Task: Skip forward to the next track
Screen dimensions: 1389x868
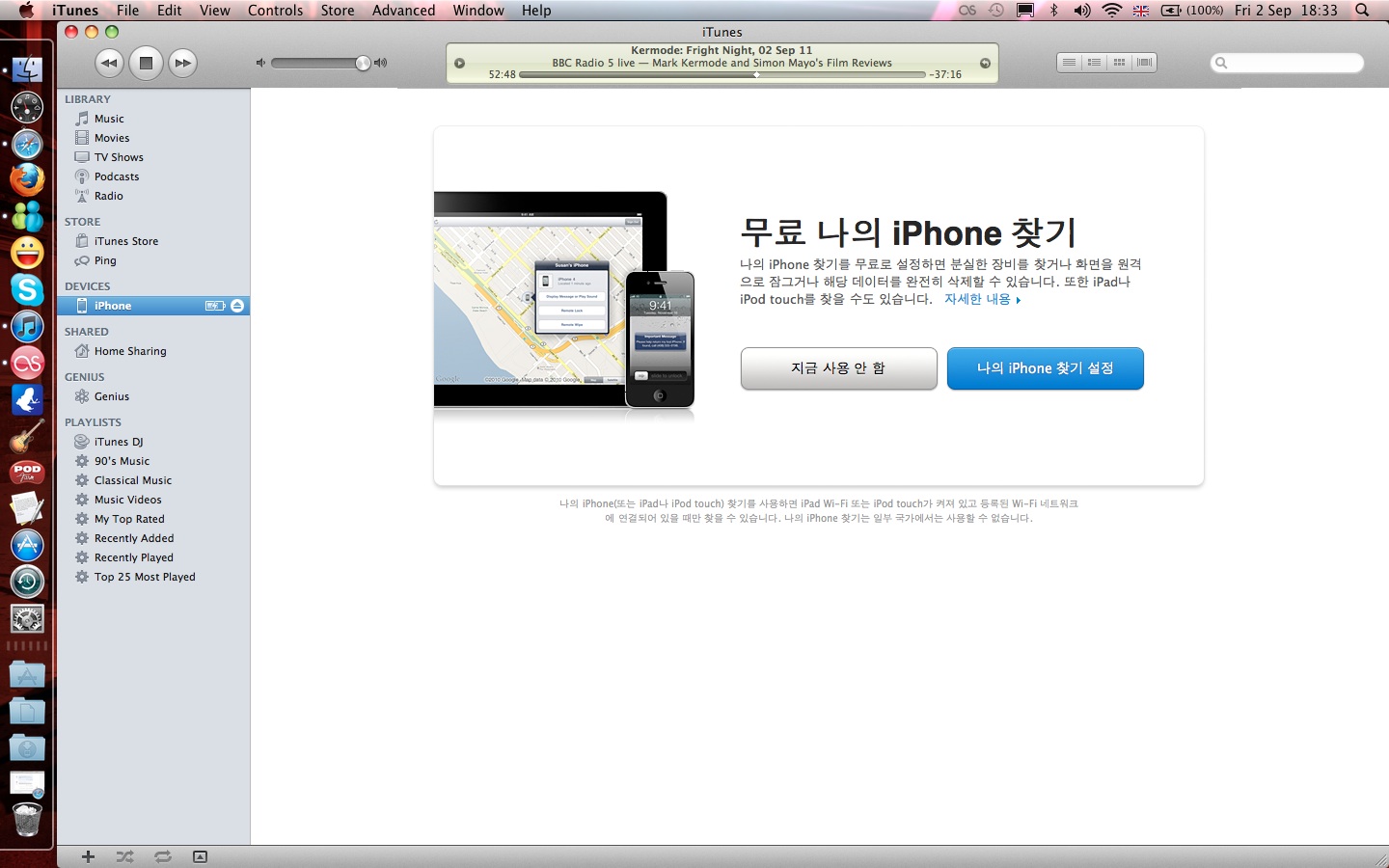Action: pos(182,63)
